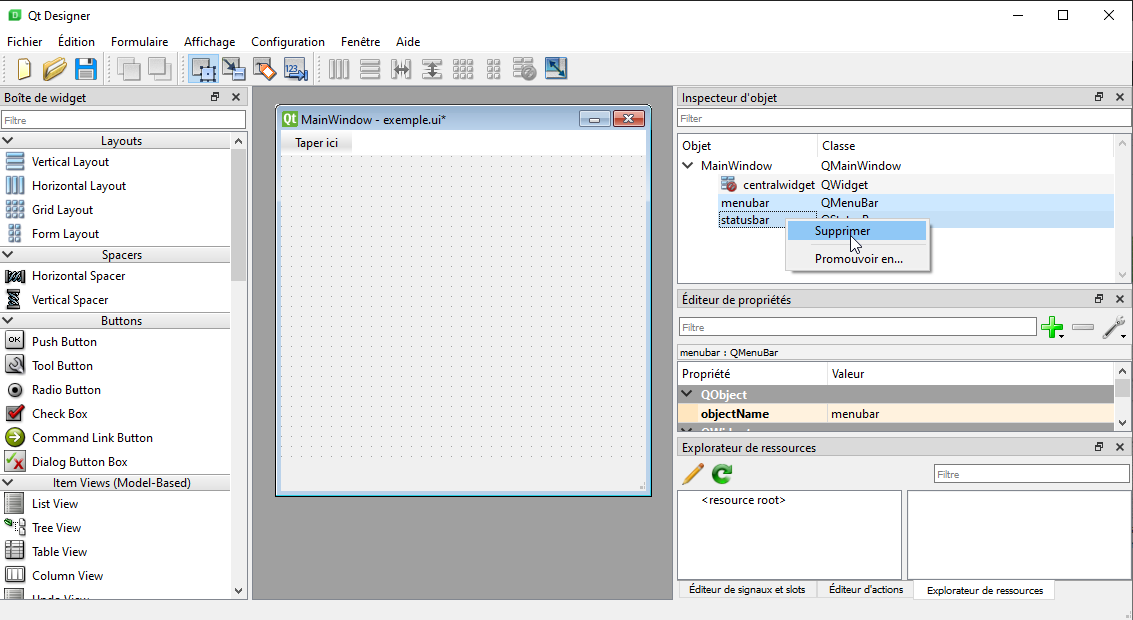1133x620 pixels.
Task: Click the resource explorer Filtre field
Action: point(1031,474)
